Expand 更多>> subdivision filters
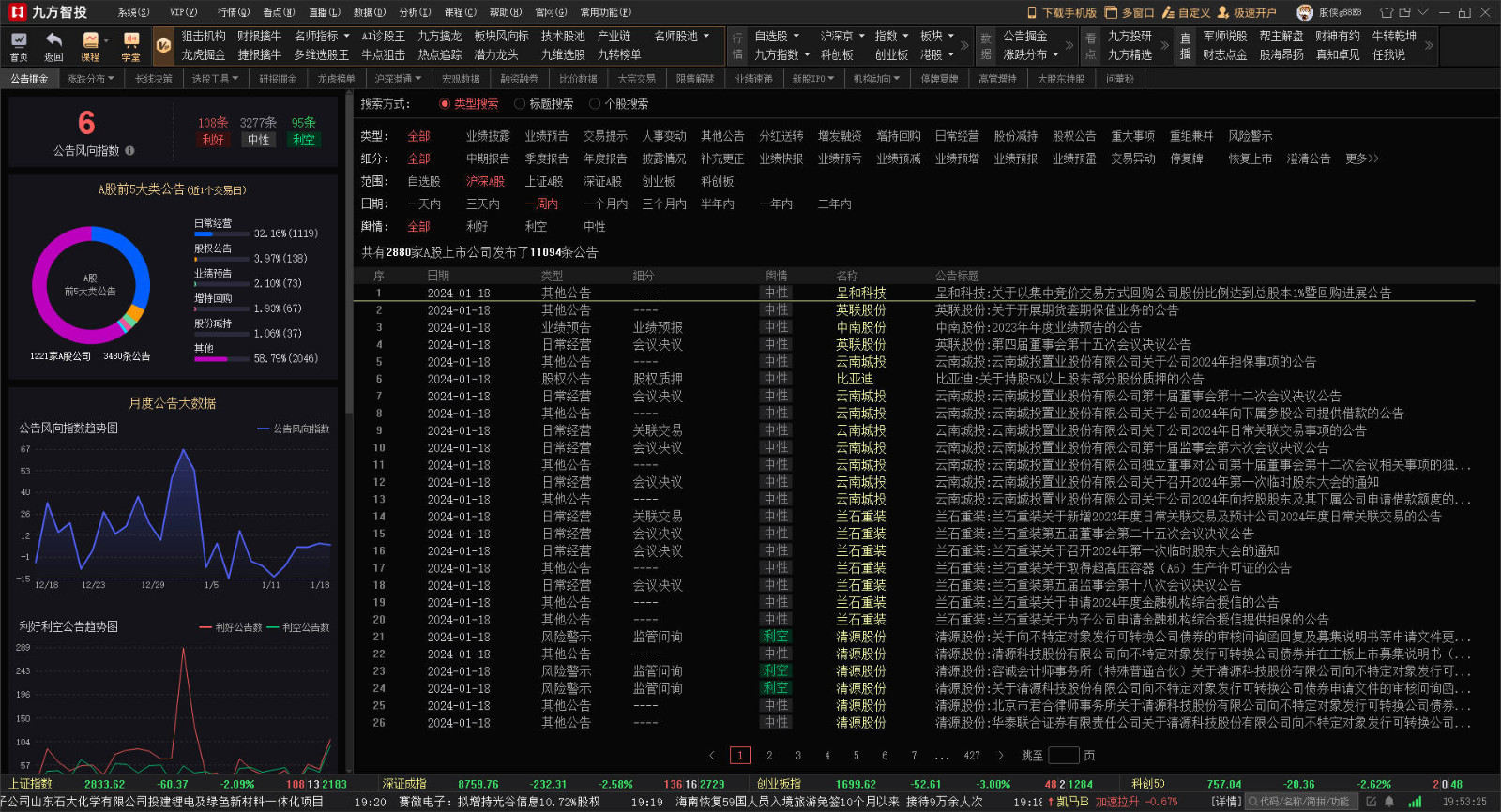Image resolution: width=1501 pixels, height=812 pixels. point(1362,158)
